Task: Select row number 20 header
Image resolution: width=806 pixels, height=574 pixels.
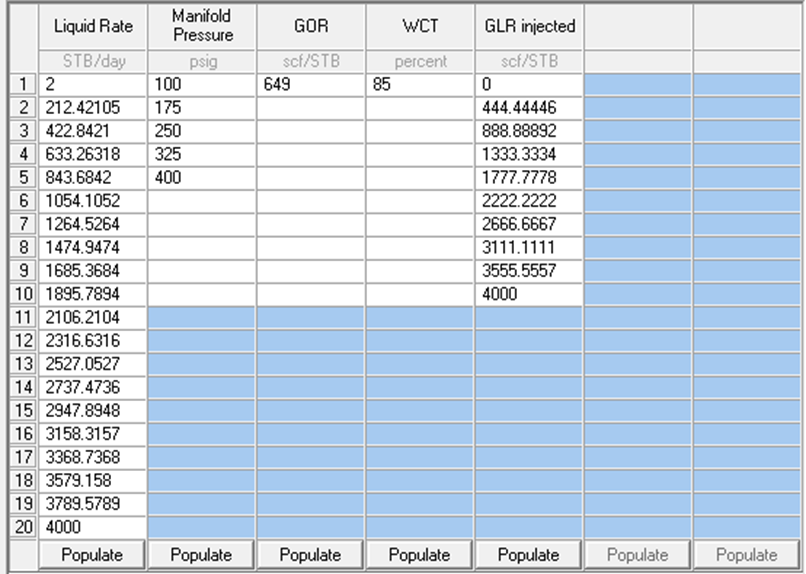Action: coord(23,527)
